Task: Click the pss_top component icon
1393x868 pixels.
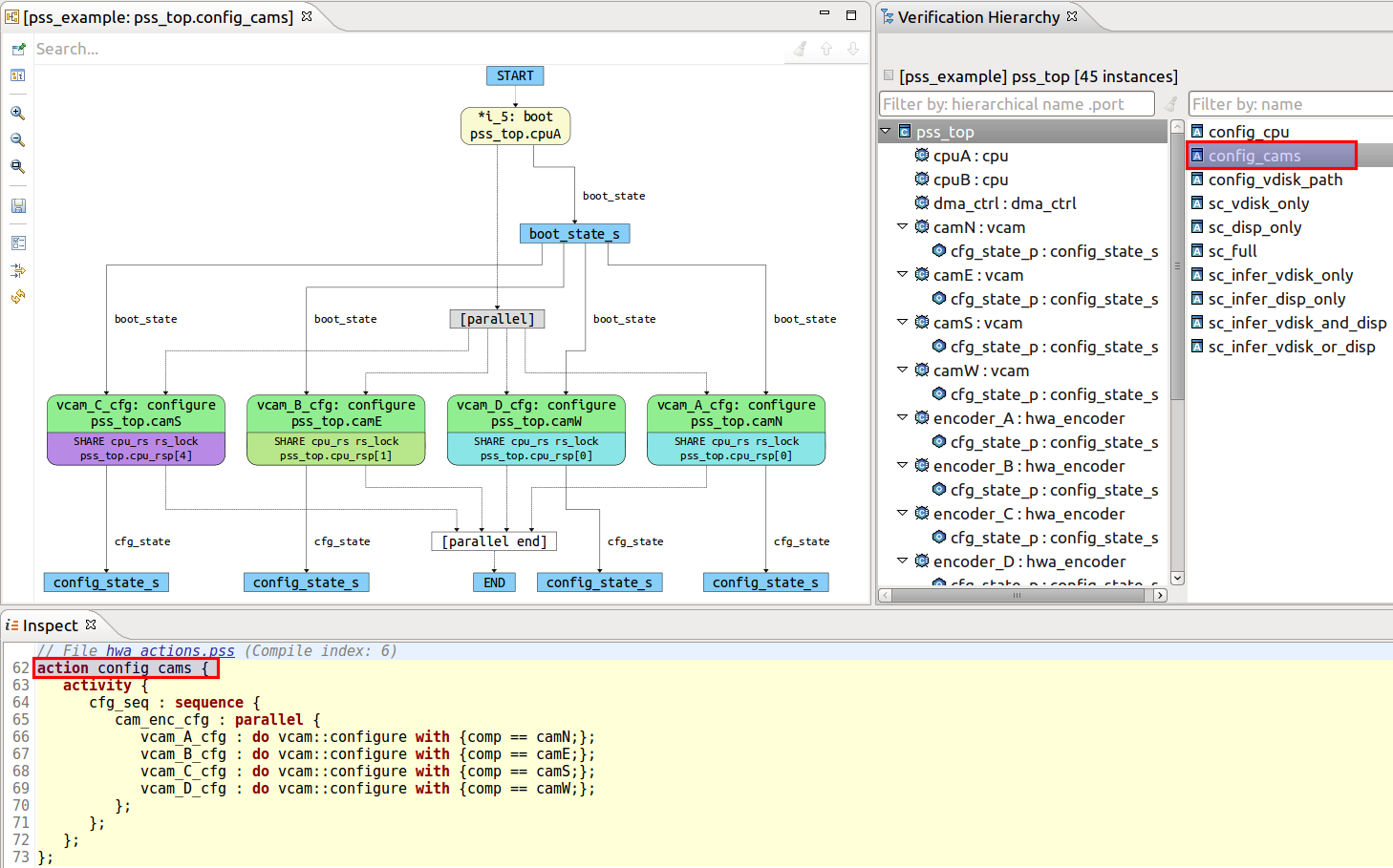Action: (x=905, y=132)
